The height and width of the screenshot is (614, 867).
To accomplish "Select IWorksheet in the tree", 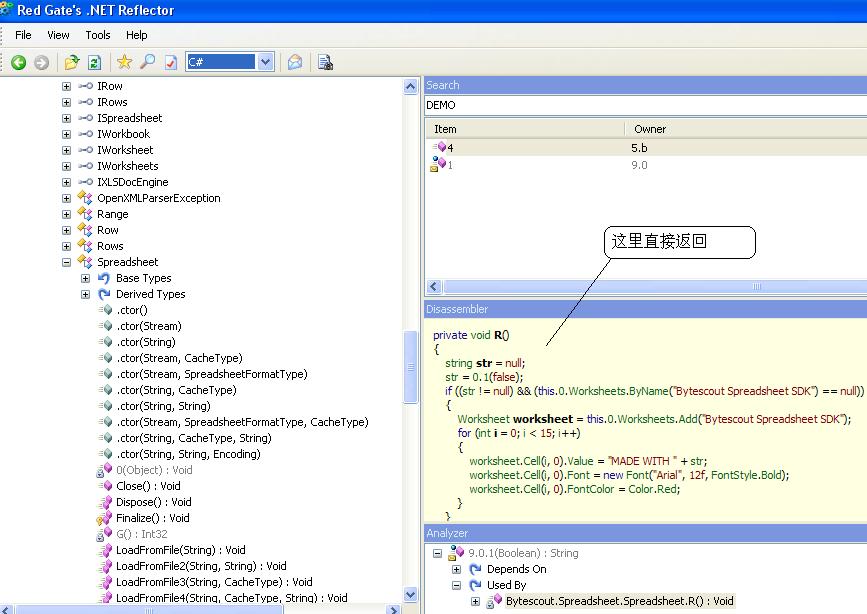I will coord(125,150).
